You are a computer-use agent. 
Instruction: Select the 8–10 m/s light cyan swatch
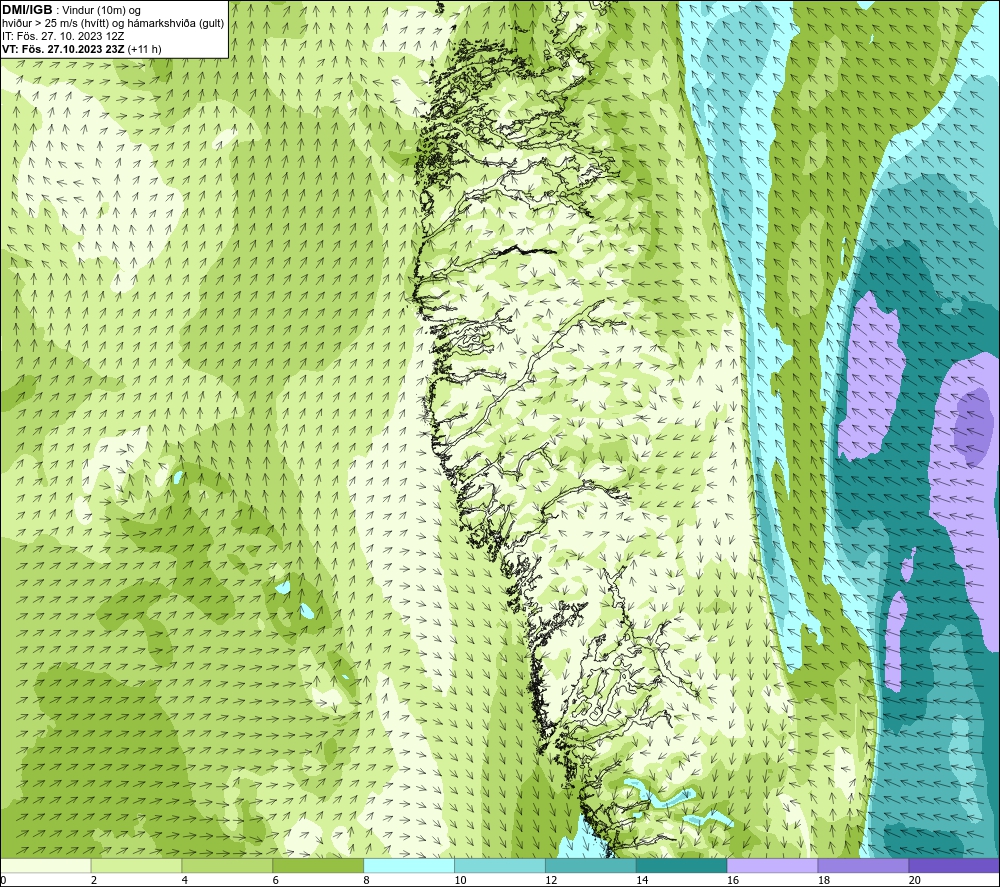409,865
